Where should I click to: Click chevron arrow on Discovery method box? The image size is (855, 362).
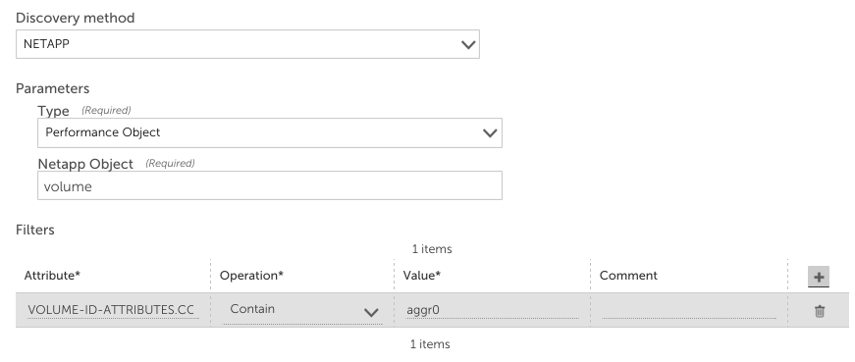coord(468,45)
